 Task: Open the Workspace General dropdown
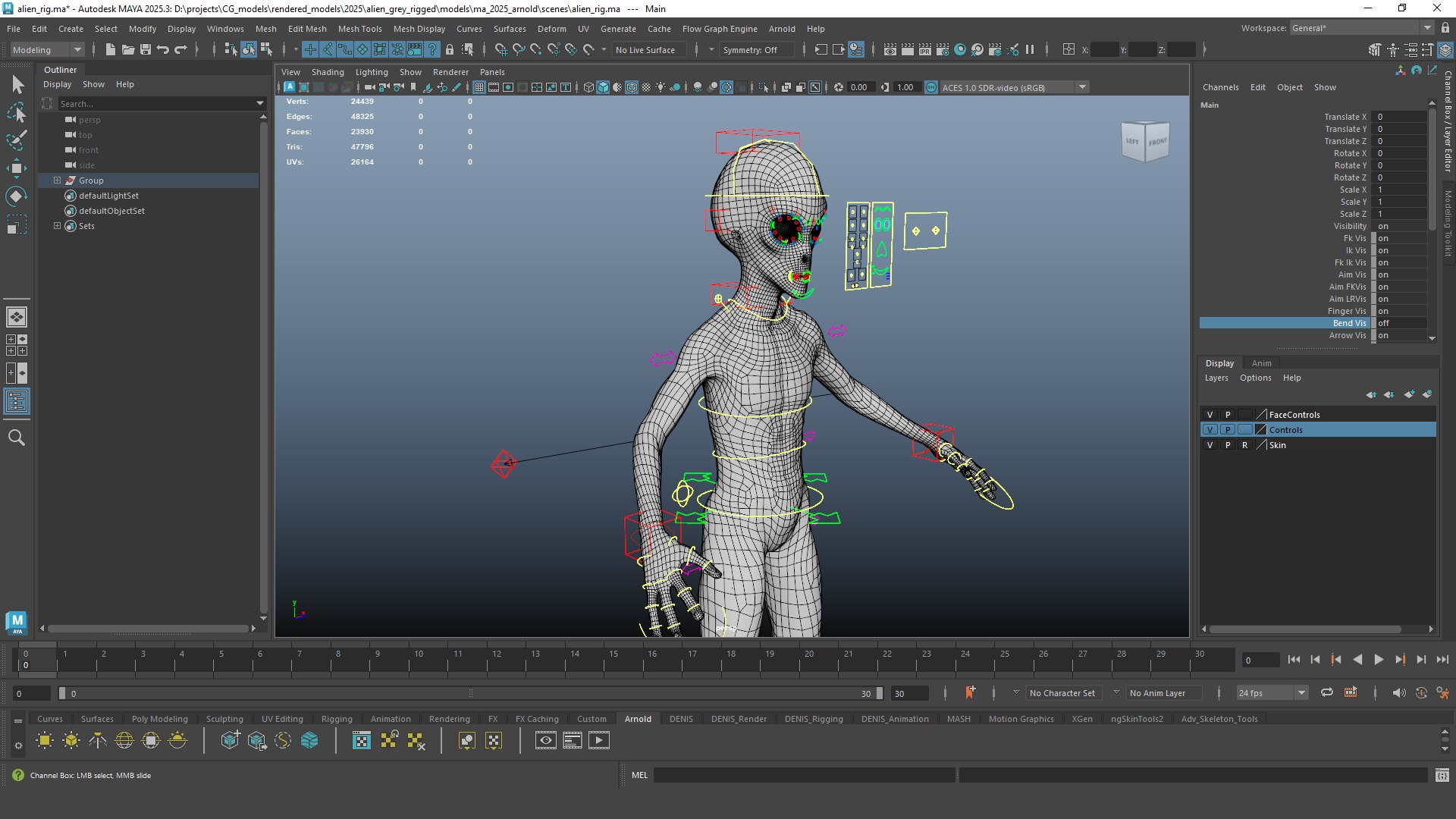(1361, 28)
